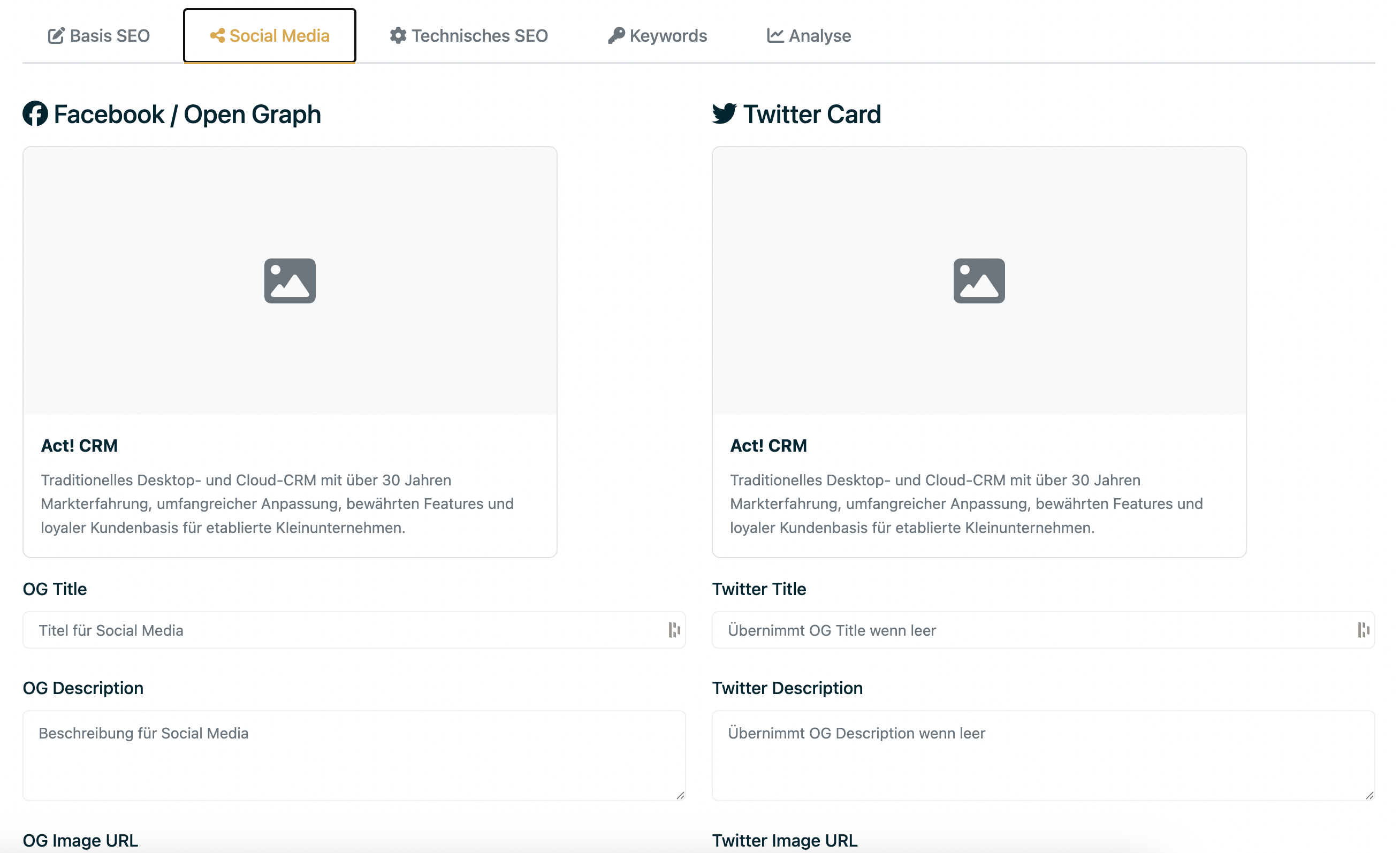This screenshot has height=853, width=1400.
Task: Select the Social Media tab
Action: (x=269, y=36)
